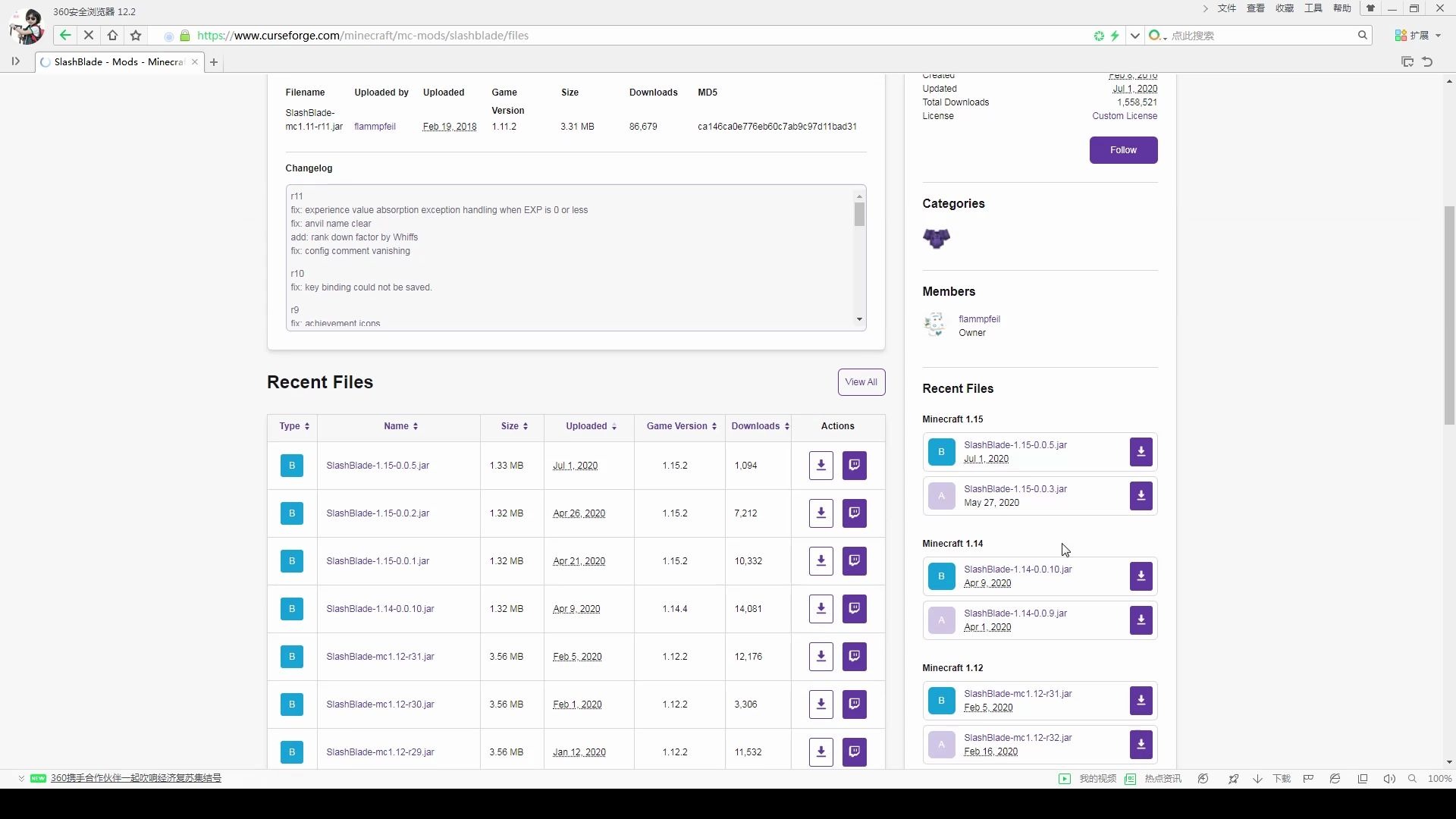Click the volume icon in the status bar
The width and height of the screenshot is (1456, 819).
click(1389, 779)
